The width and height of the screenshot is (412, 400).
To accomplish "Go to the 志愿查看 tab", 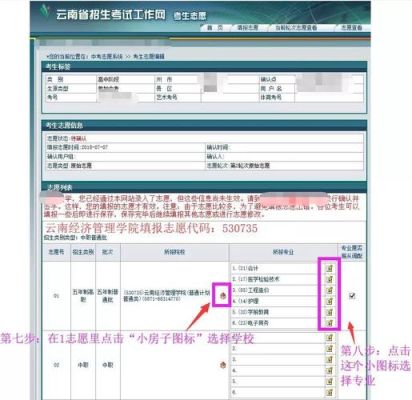I will tap(351, 28).
